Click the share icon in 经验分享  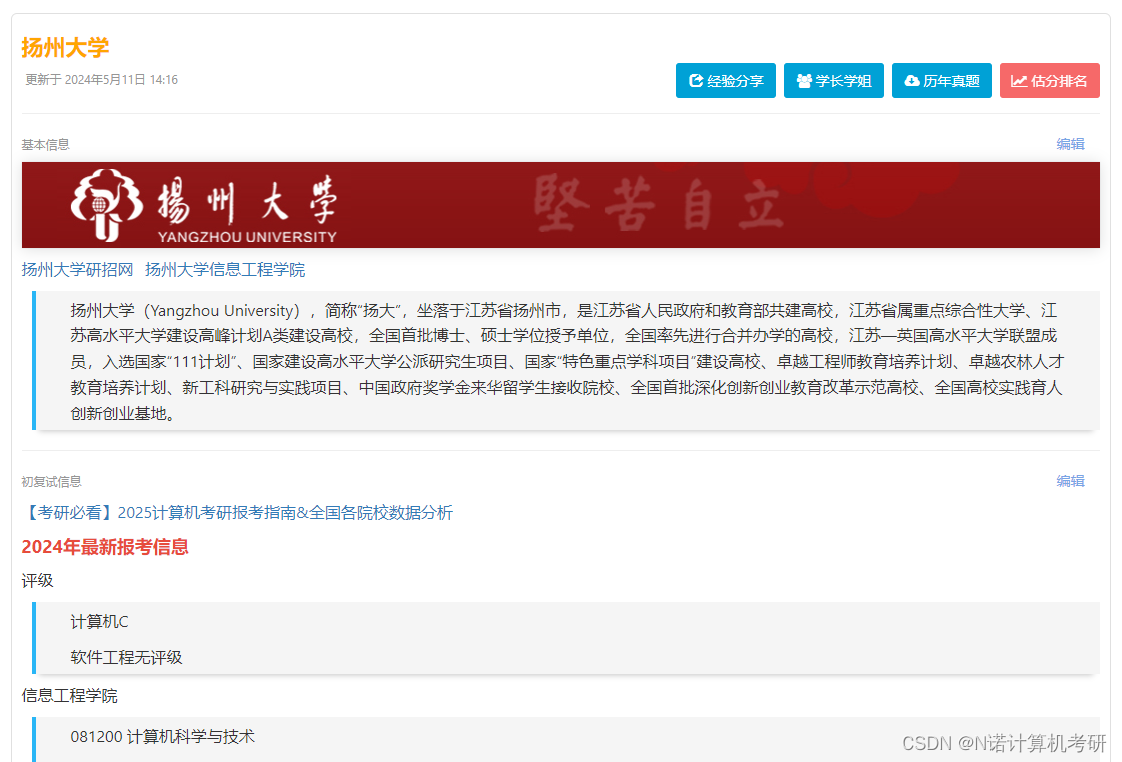(696, 81)
